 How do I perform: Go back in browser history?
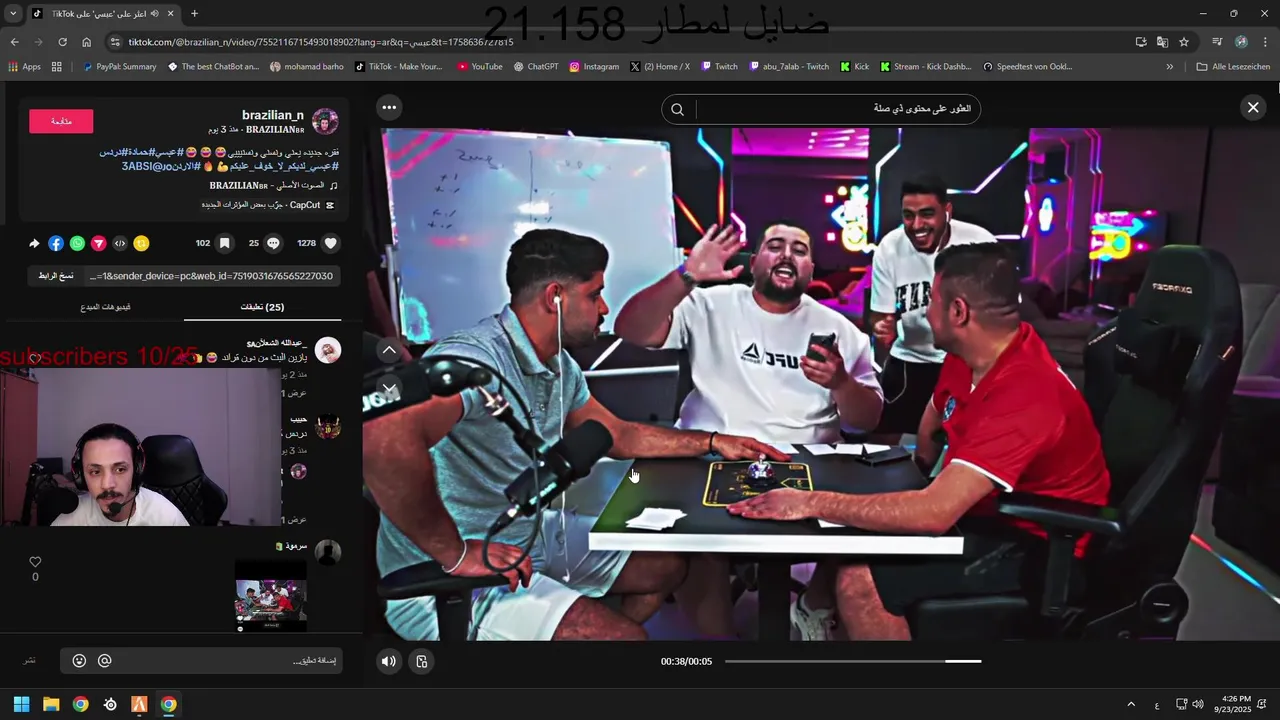tap(14, 42)
